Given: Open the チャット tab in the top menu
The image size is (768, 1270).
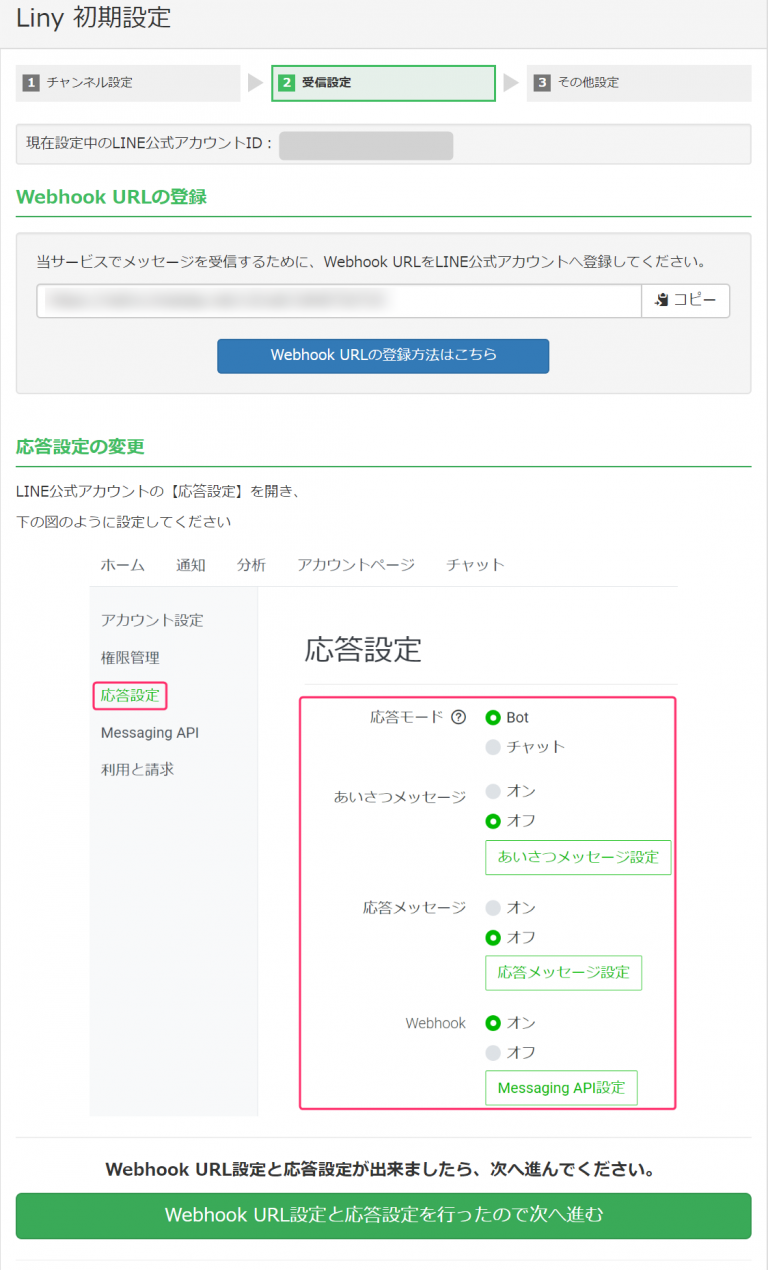Looking at the screenshot, I should click(x=476, y=565).
